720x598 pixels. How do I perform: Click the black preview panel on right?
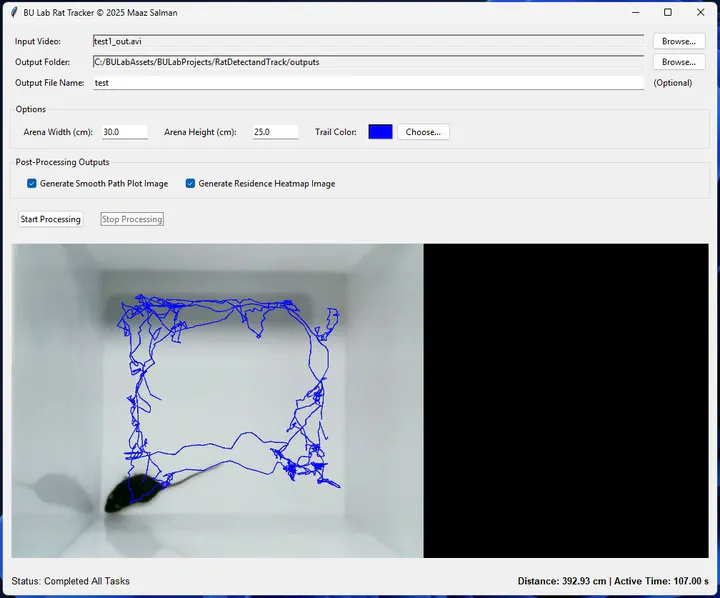565,400
